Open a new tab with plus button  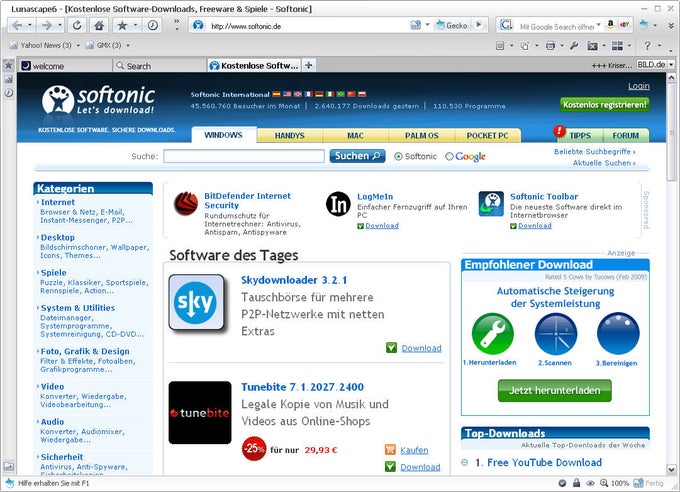point(309,65)
